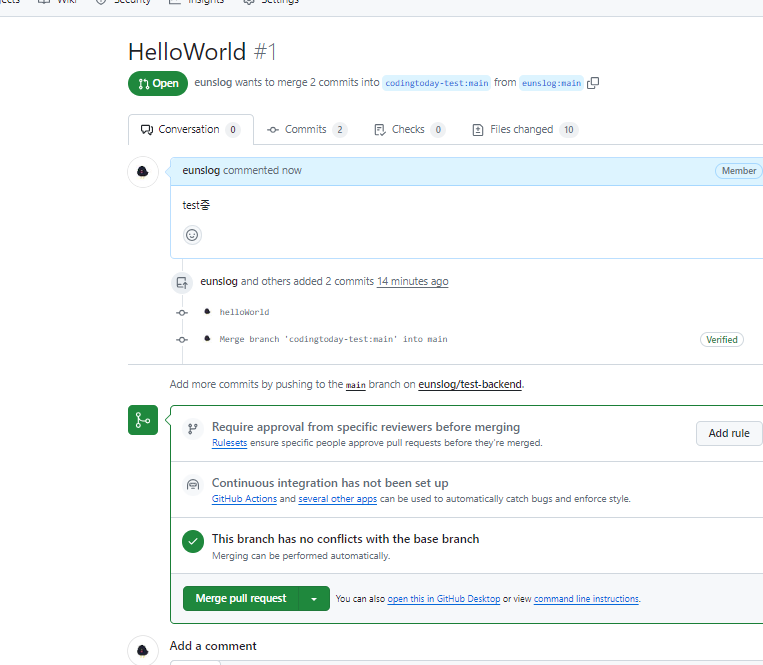Add a reaction with the smiley icon
Viewport: 763px width, 665px height.
click(x=192, y=235)
